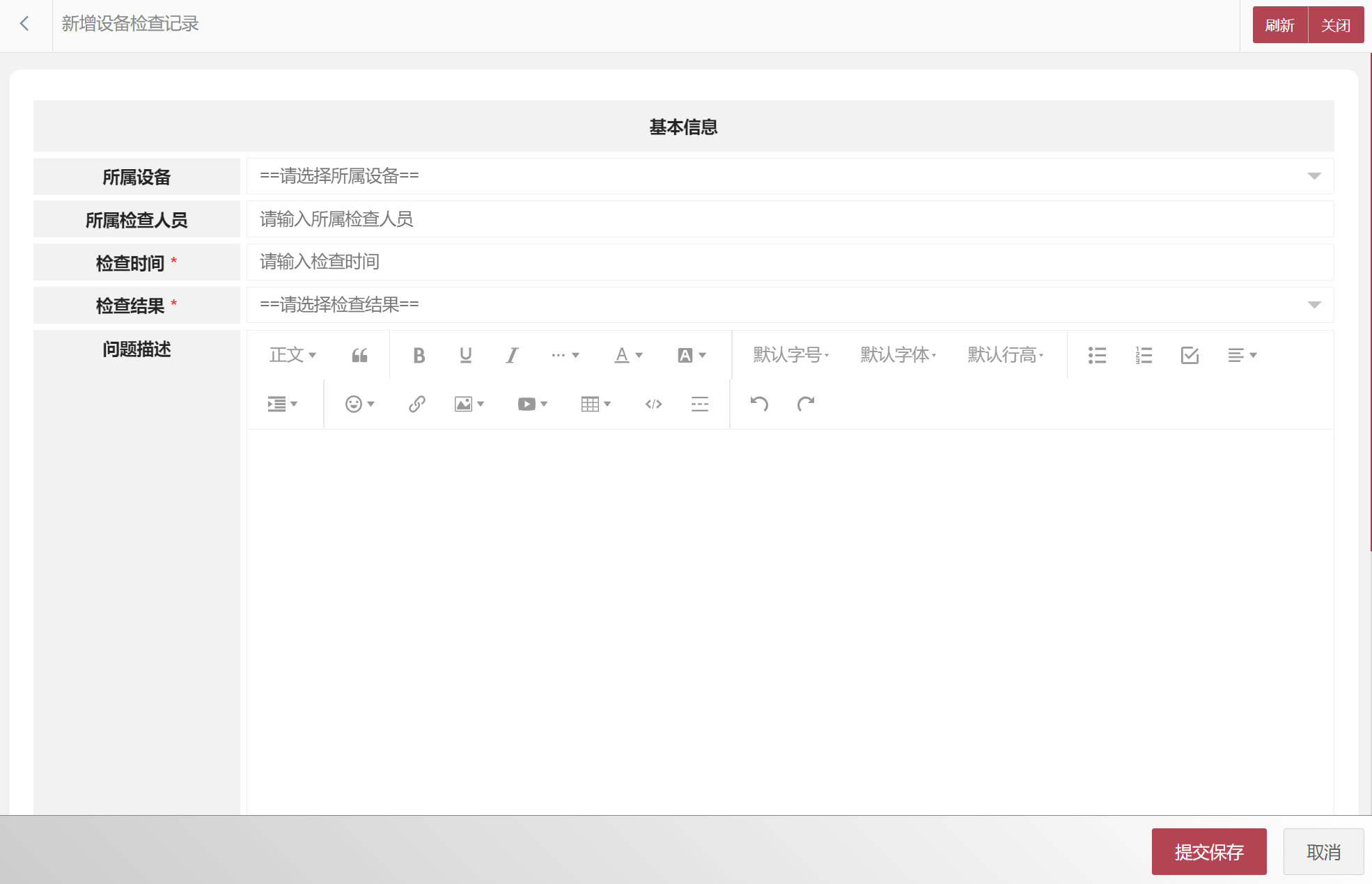This screenshot has height=884, width=1372.
Task: Undo last edit in editor
Action: click(759, 404)
